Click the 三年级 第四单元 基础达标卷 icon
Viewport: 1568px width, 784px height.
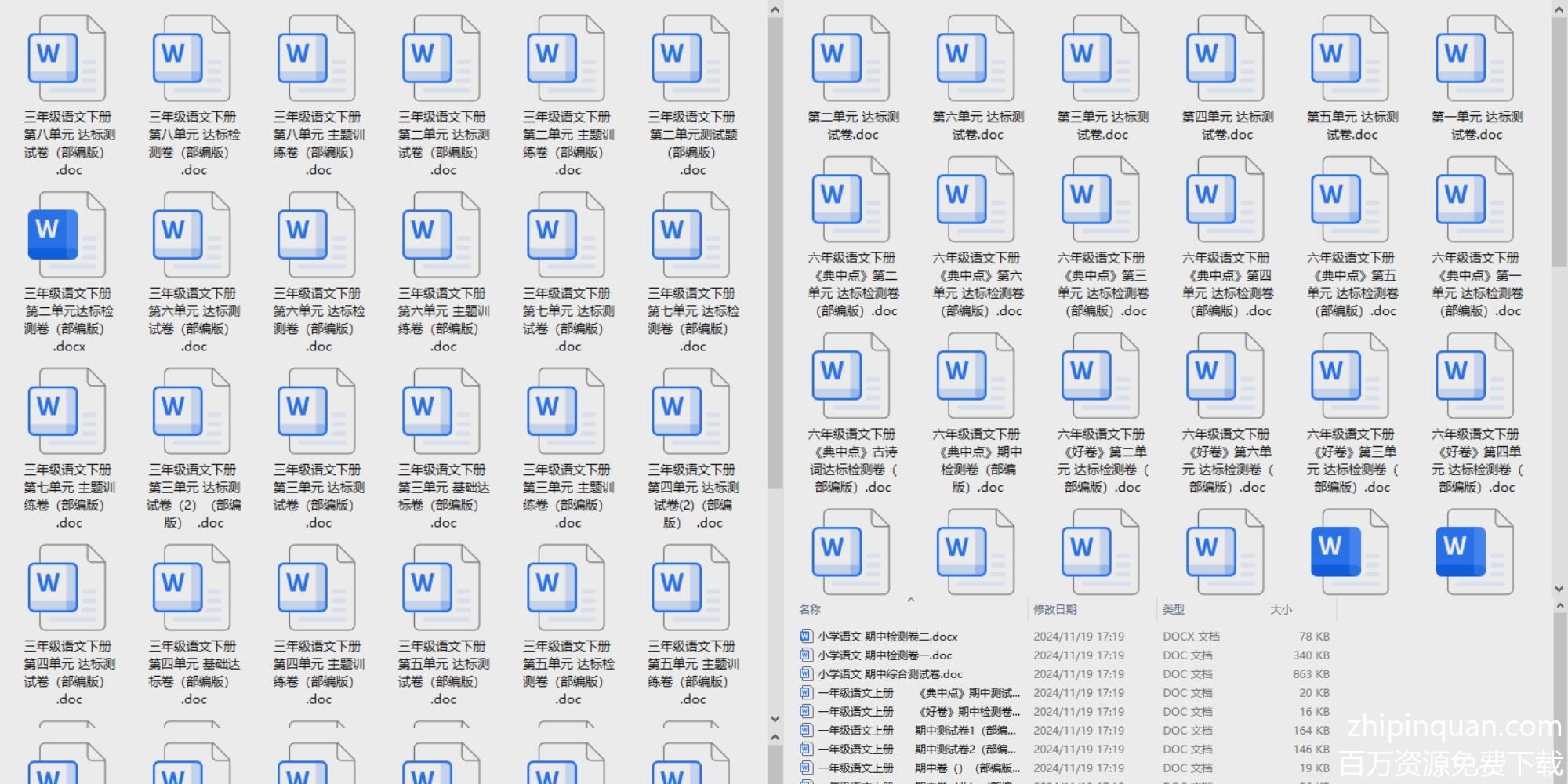192,587
